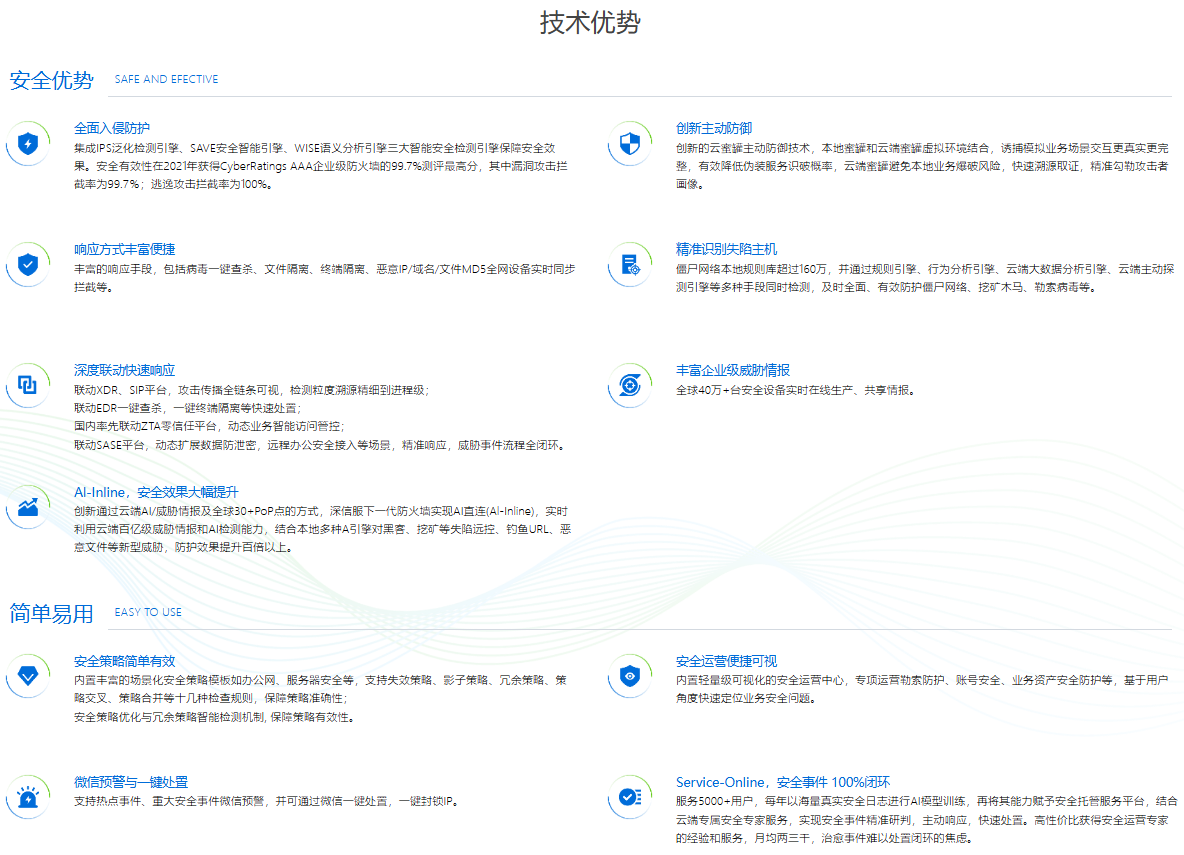The height and width of the screenshot is (855, 1184).
Task: Select the 精准识别失陷主机 title
Action: point(726,249)
